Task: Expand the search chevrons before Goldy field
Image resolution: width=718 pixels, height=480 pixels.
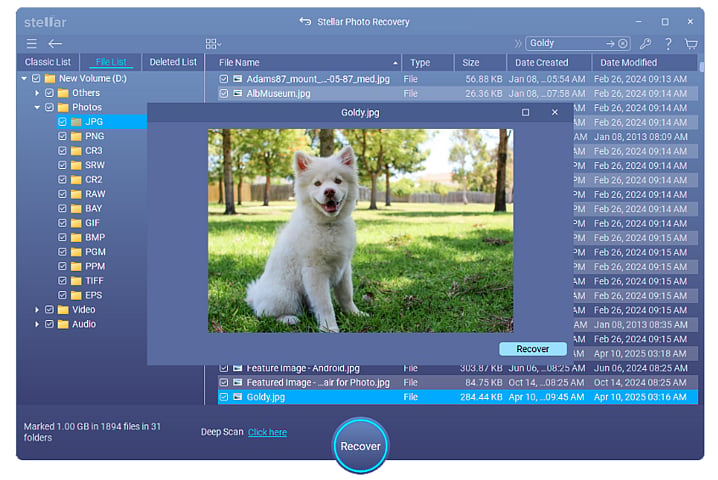Action: pos(518,44)
